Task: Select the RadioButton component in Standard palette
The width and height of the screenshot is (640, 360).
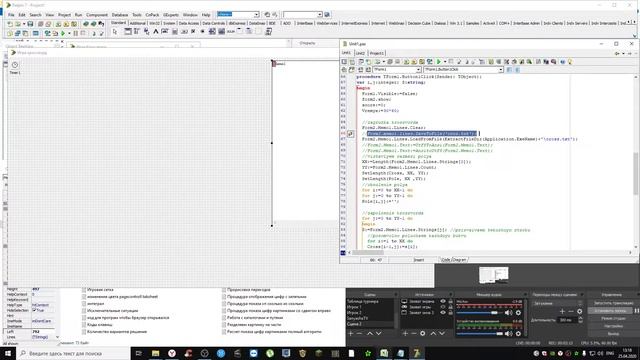Action: (202, 31)
